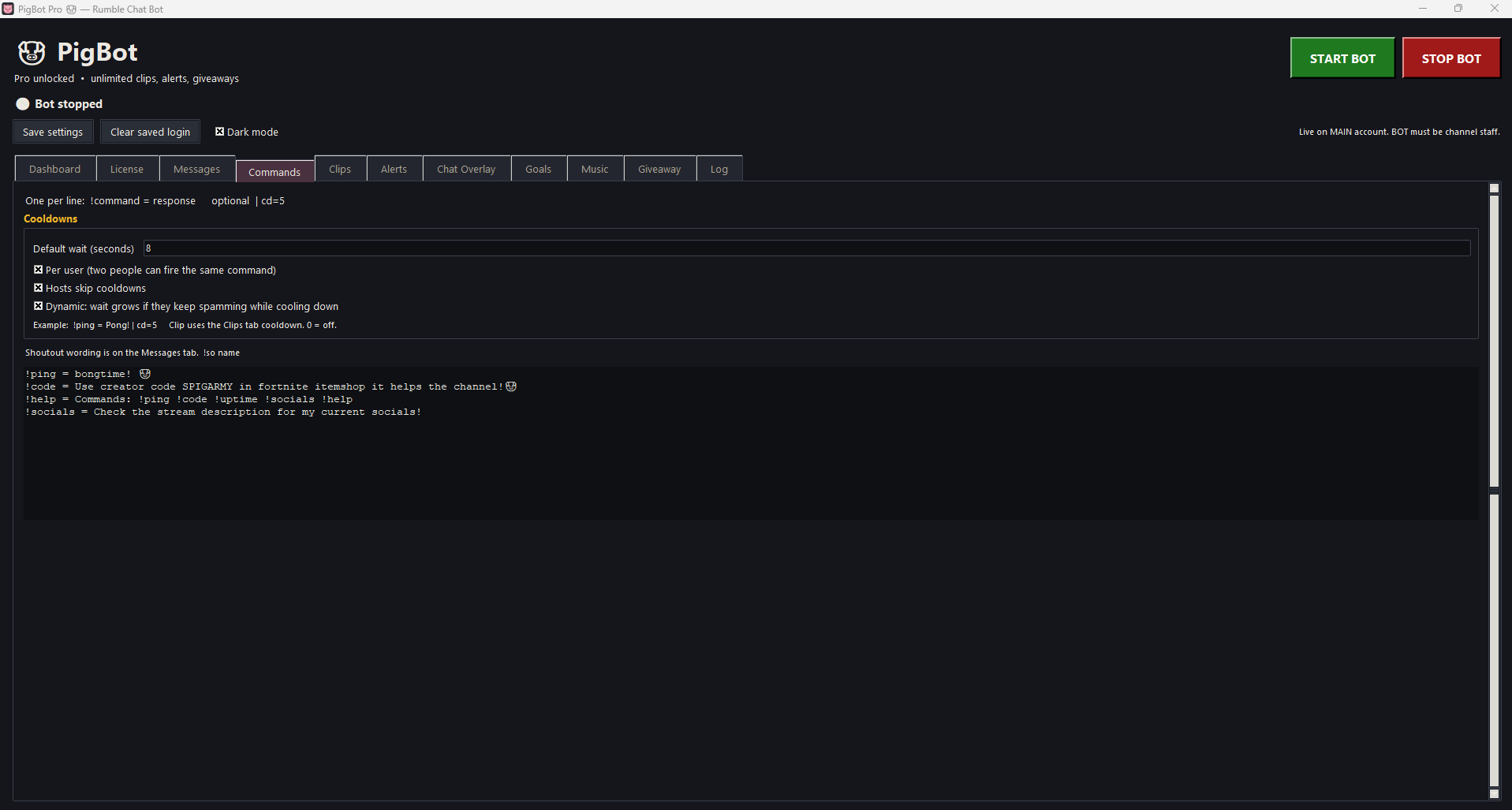The width and height of the screenshot is (1512, 810).
Task: Open the Dashboard tab
Action: [x=55, y=169]
